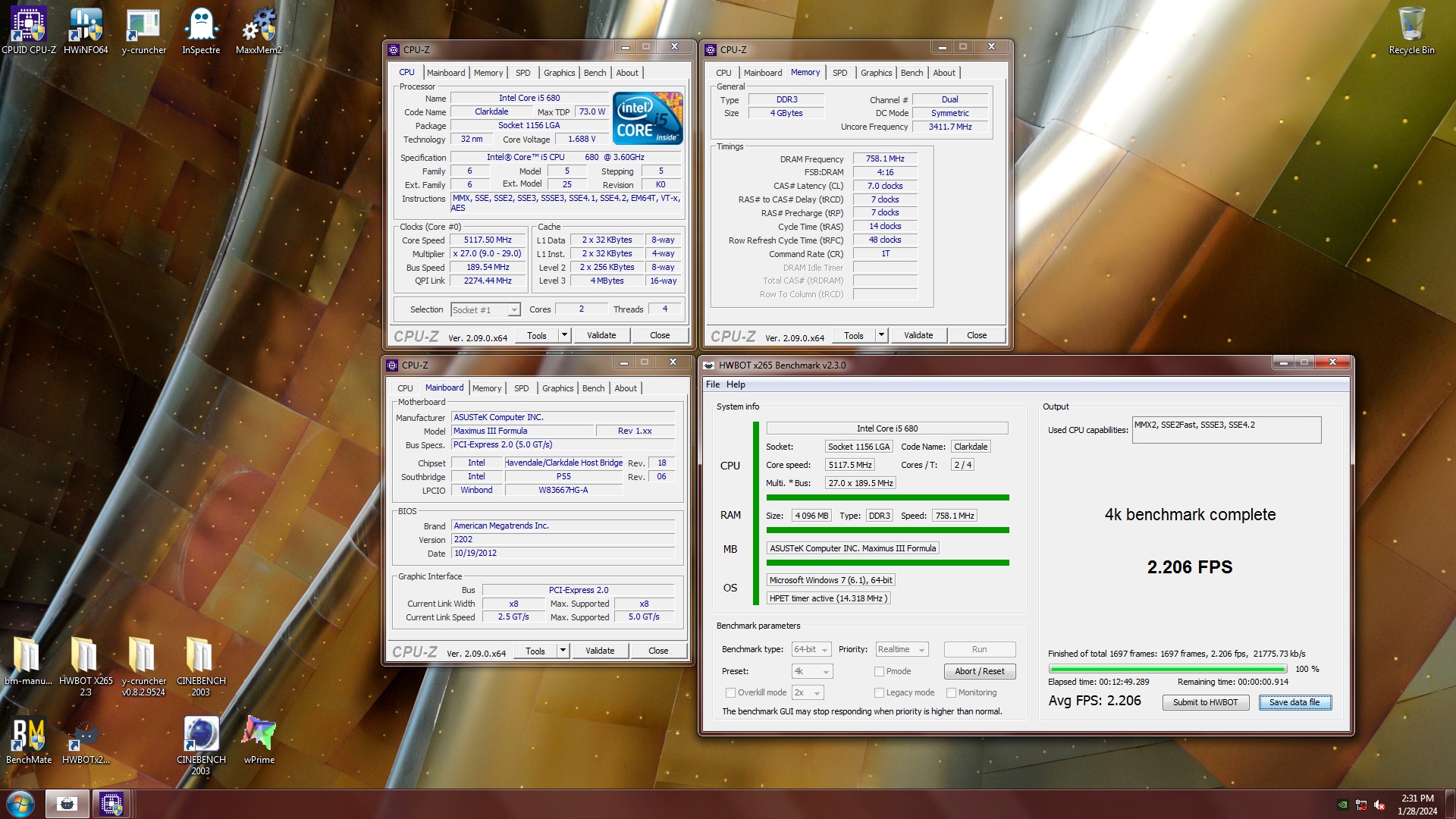The height and width of the screenshot is (819, 1456).
Task: Switch to Bench tab in top-left CPU-Z
Action: pos(595,73)
